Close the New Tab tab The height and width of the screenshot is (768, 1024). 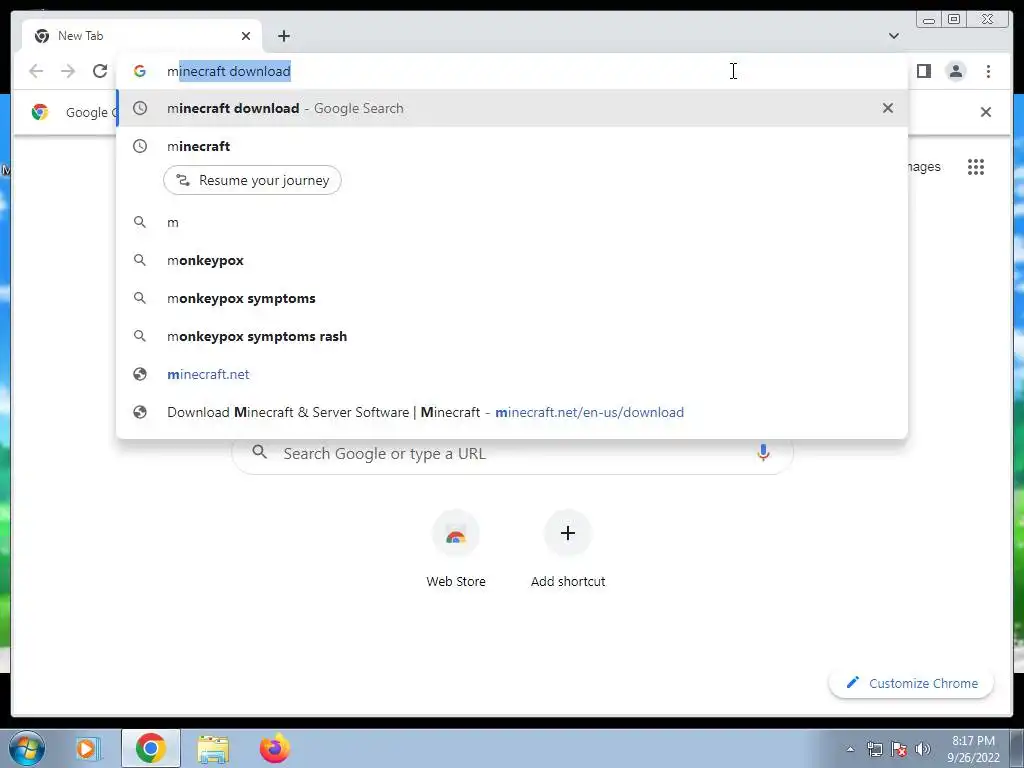(x=246, y=36)
